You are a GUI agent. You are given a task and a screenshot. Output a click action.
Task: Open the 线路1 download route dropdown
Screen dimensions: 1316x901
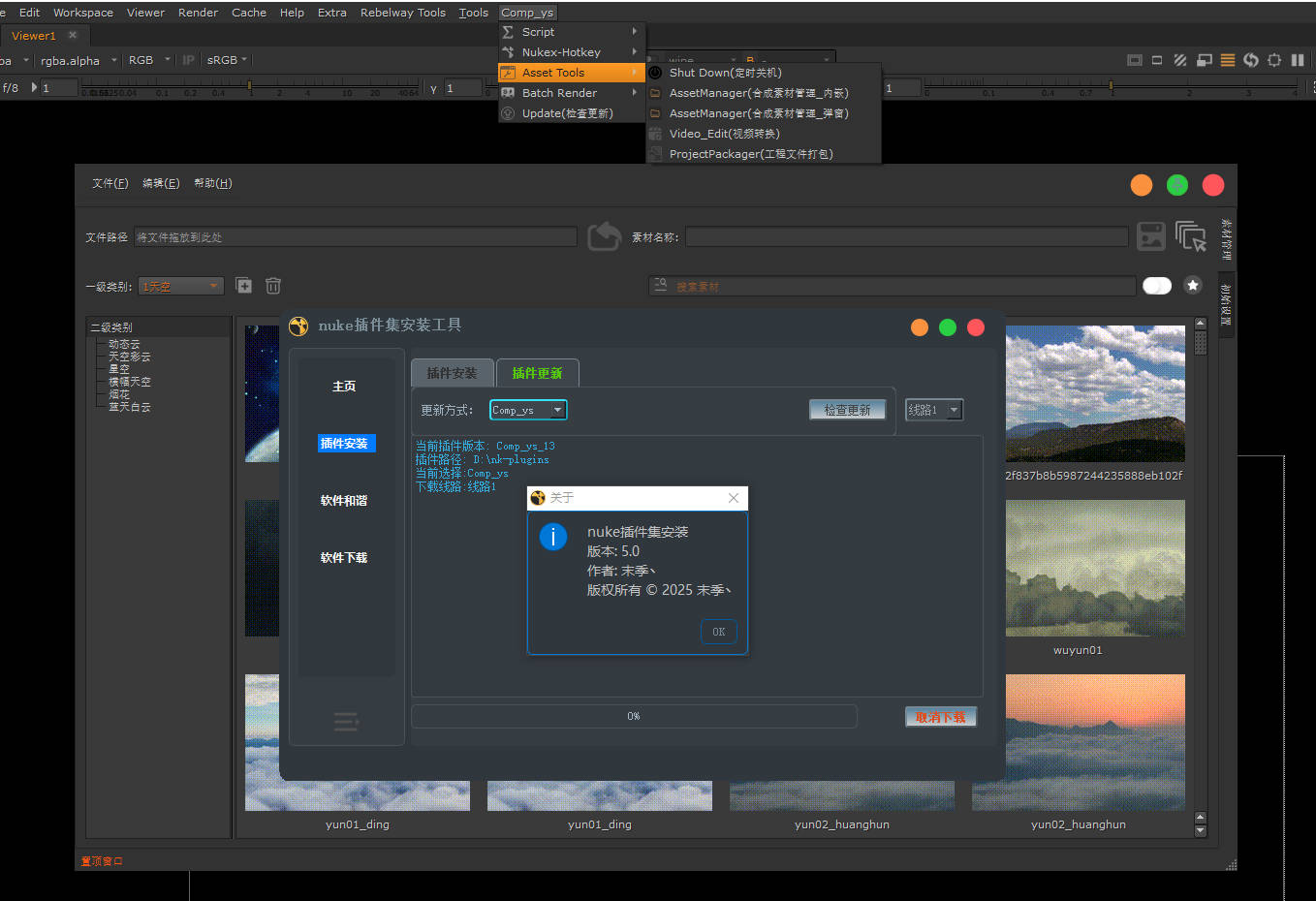[x=933, y=410]
